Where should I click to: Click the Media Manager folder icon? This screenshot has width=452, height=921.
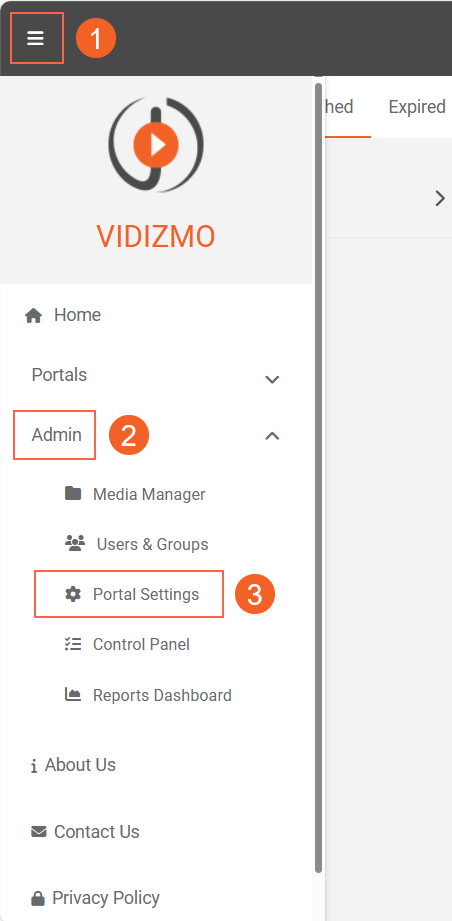73,493
